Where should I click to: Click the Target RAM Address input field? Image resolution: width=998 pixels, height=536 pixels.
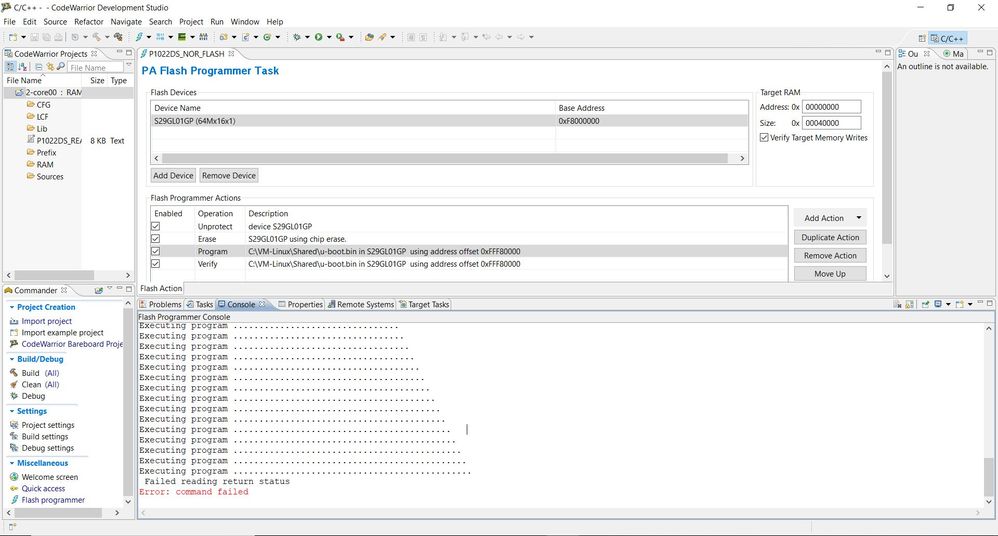pos(831,107)
